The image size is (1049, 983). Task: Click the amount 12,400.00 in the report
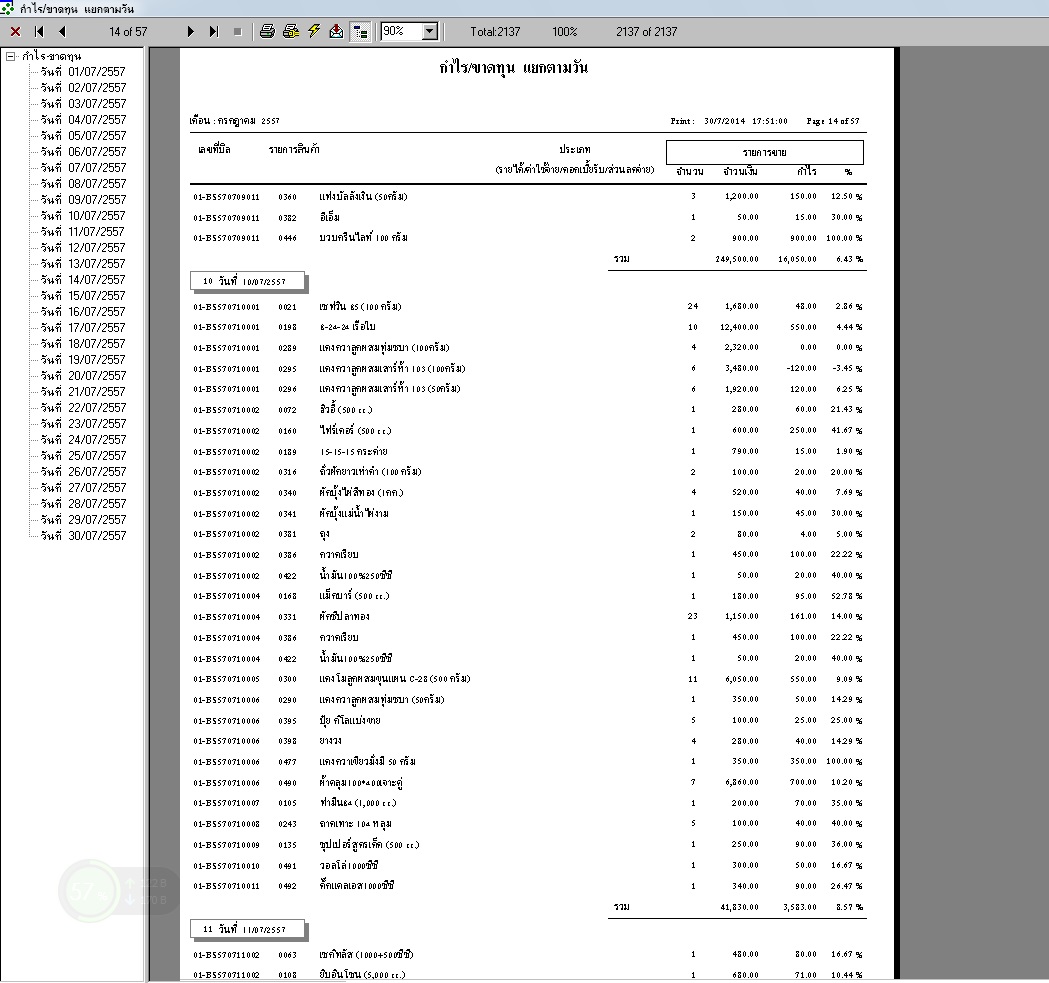pyautogui.click(x=739, y=327)
